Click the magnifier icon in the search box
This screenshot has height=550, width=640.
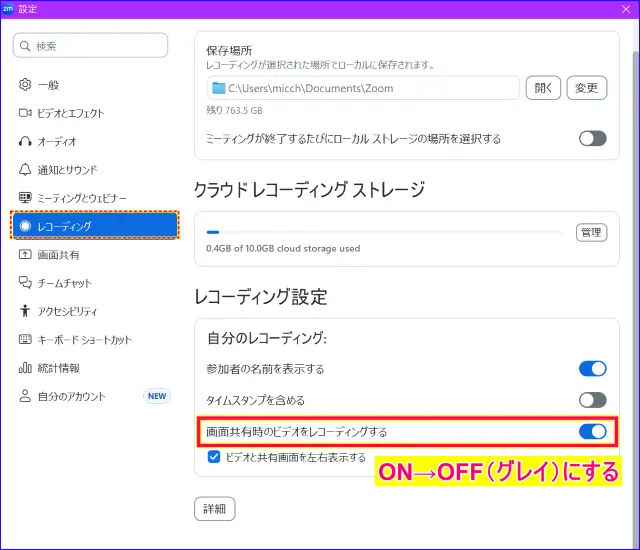pos(25,46)
